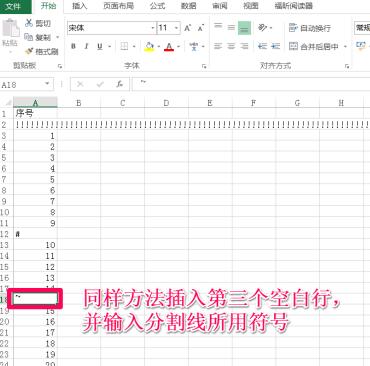The image size is (370, 366).
Task: Switch to the 公式 Formulas tab
Action: point(157,6)
